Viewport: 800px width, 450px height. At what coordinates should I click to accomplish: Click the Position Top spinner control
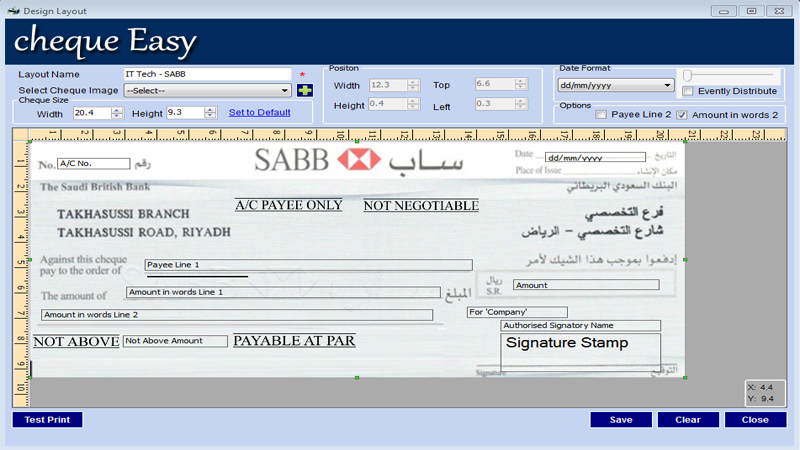coord(520,85)
